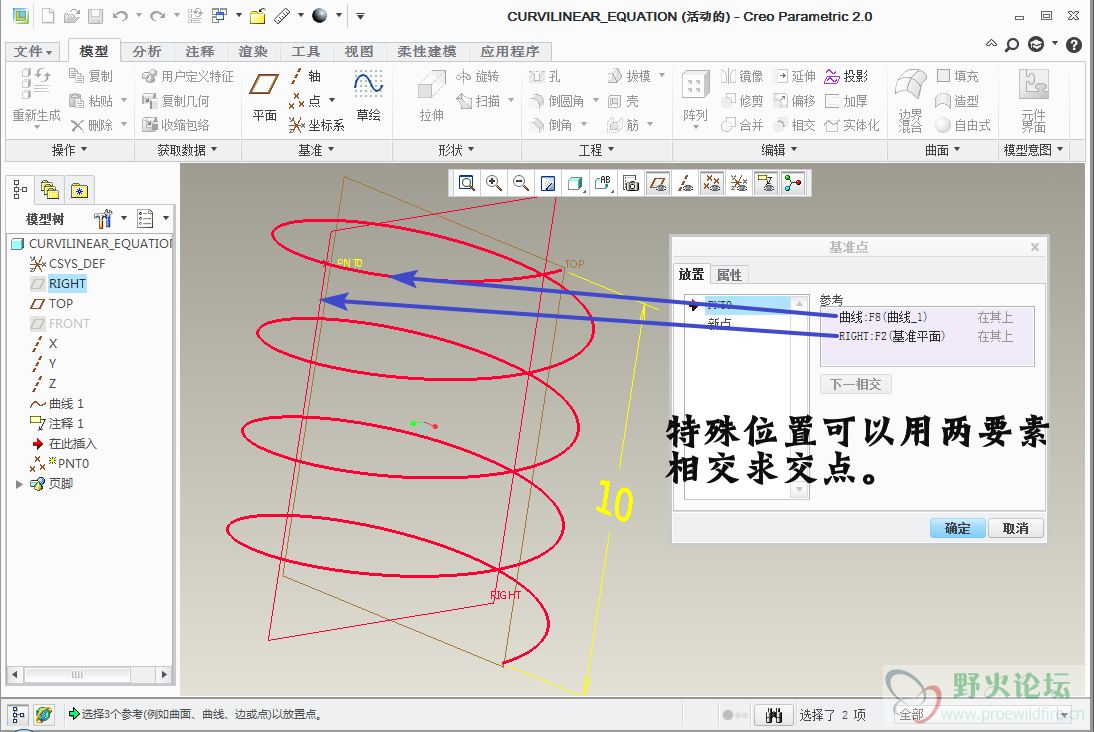The width and height of the screenshot is (1094, 732).
Task: Switch to the 分析 (Analysis) ribbon tab
Action: (147, 52)
